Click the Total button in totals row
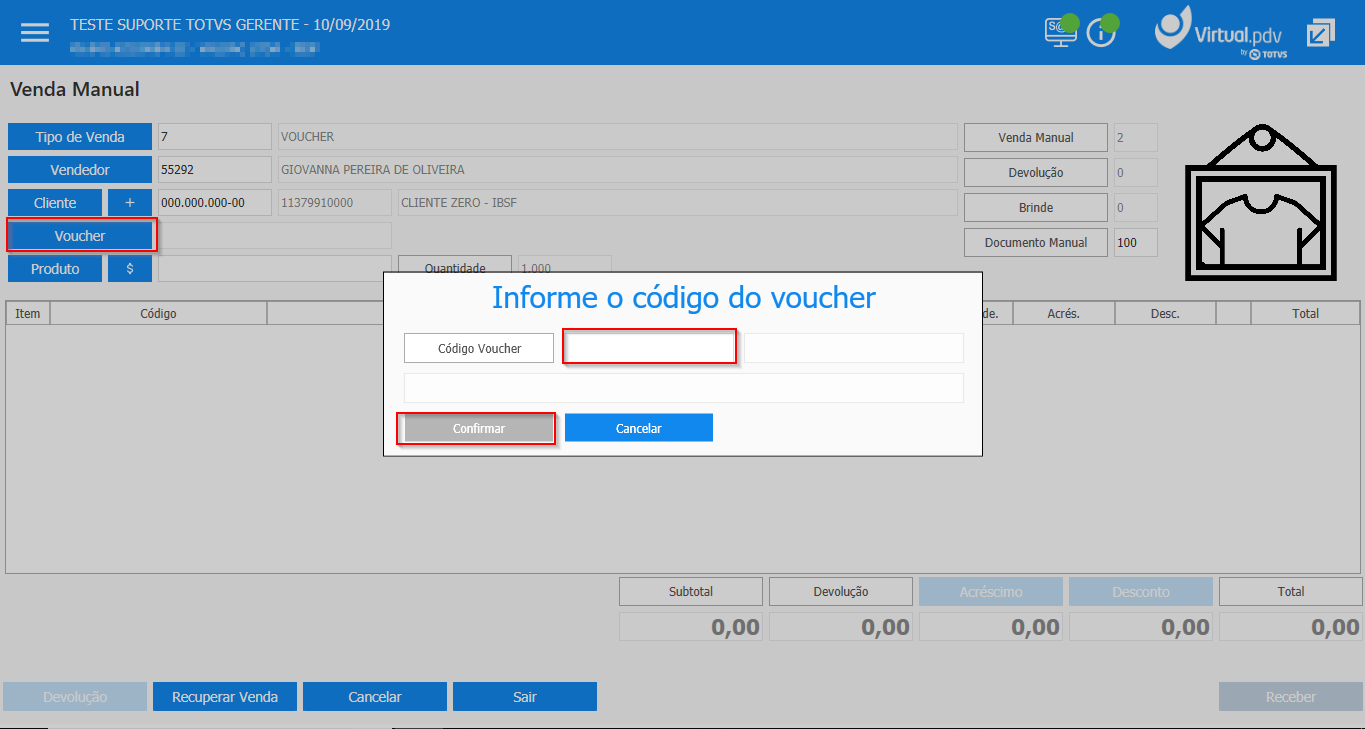 tap(1291, 591)
